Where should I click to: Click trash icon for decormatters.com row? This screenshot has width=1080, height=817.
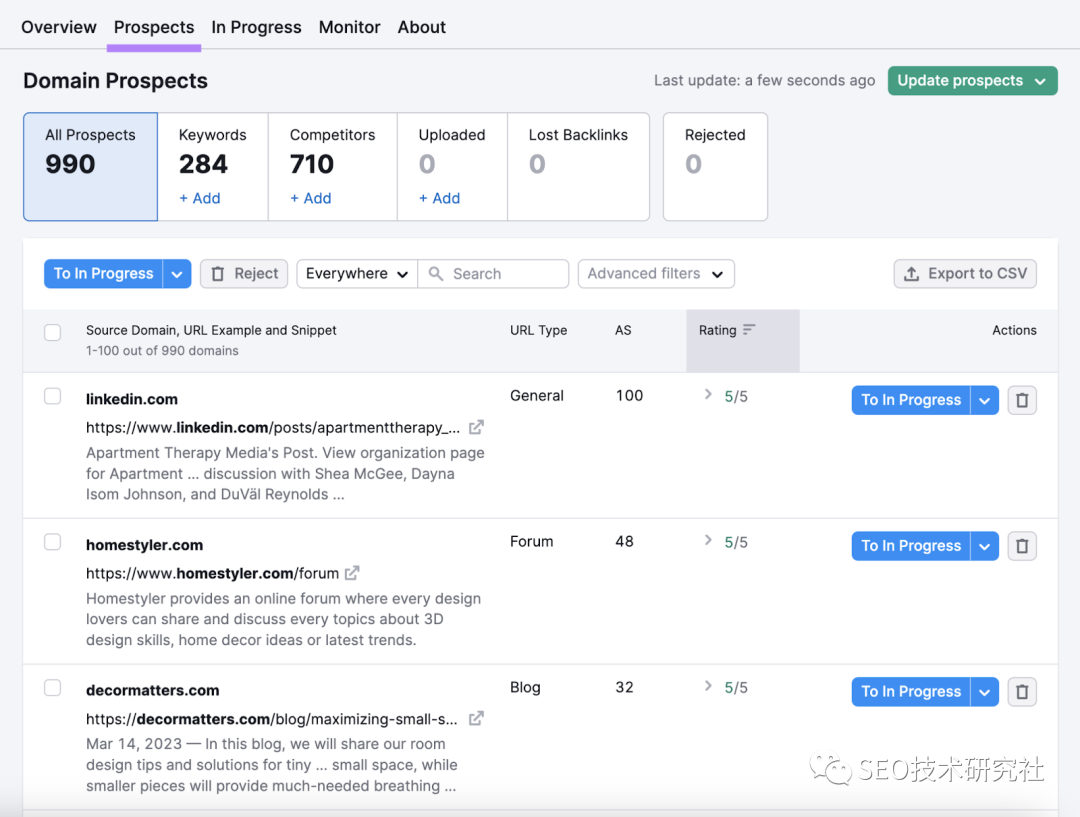point(1021,692)
